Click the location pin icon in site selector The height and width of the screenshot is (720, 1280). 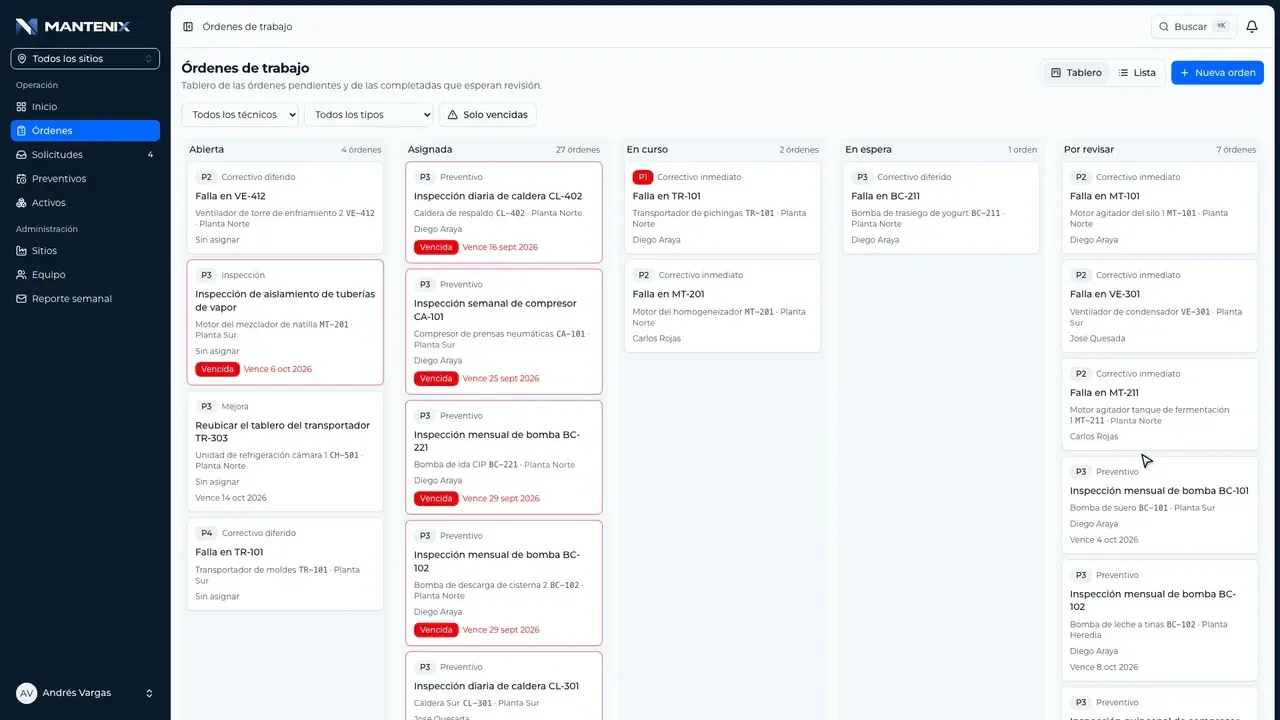(22, 59)
